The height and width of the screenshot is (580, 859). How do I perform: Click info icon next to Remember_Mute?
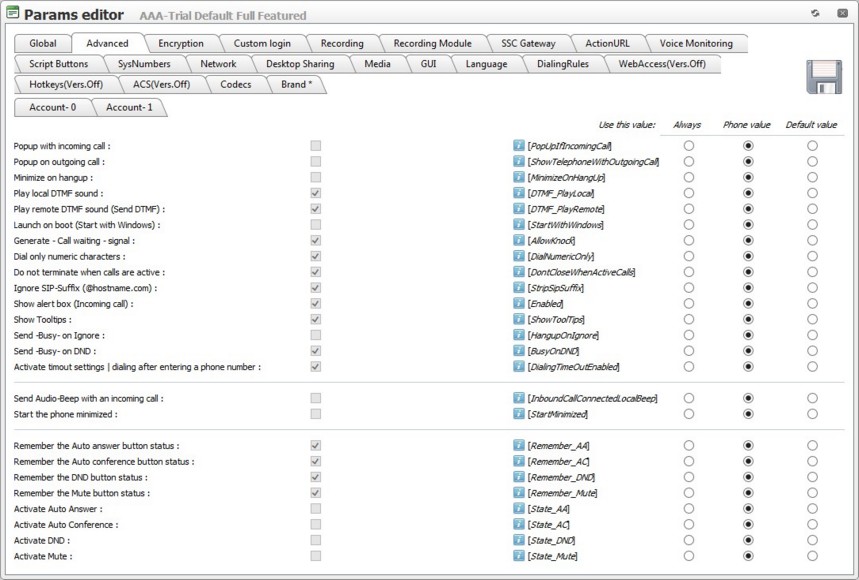click(x=519, y=493)
